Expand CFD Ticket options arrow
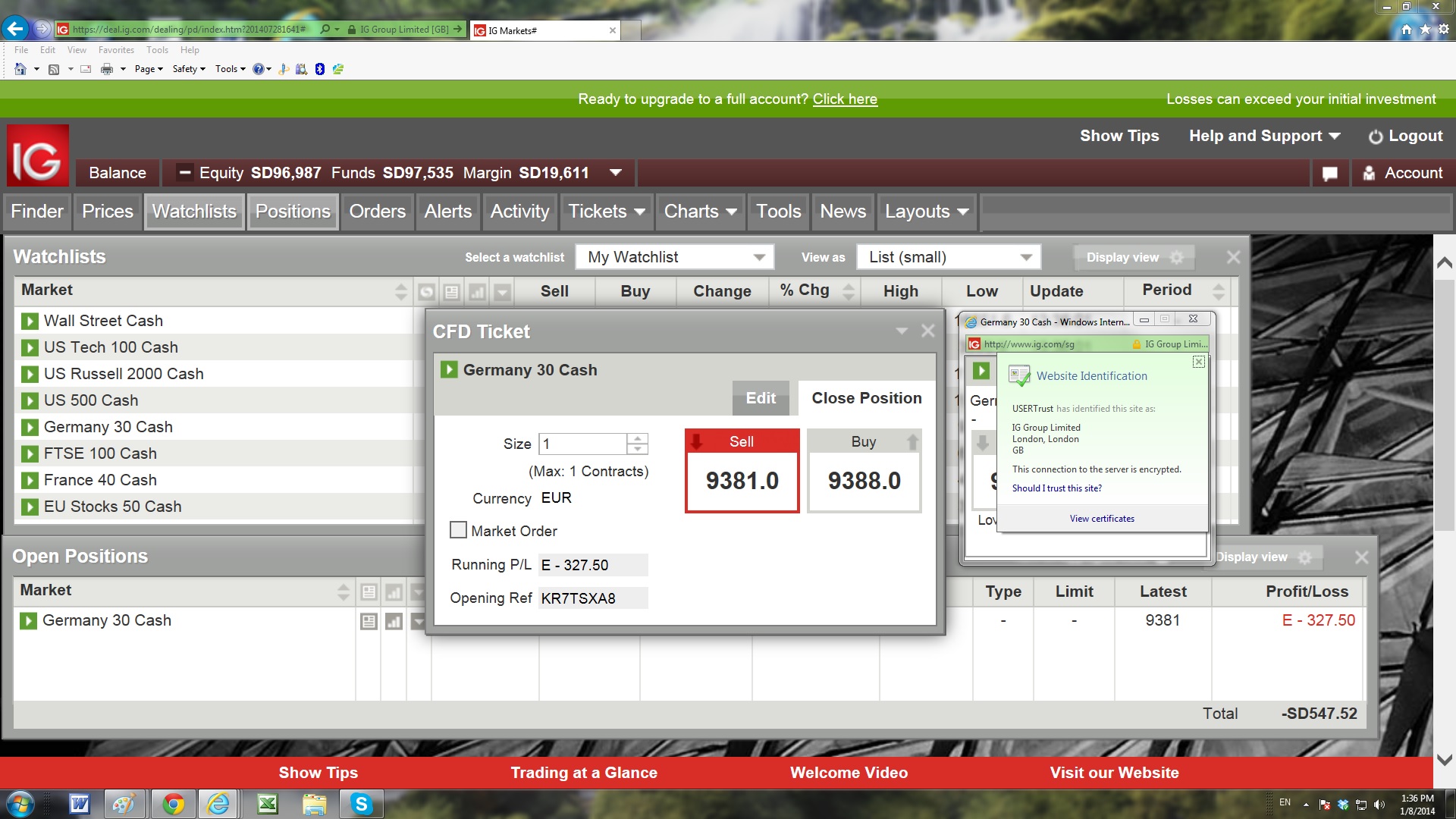This screenshot has width=1456, height=819. [902, 331]
